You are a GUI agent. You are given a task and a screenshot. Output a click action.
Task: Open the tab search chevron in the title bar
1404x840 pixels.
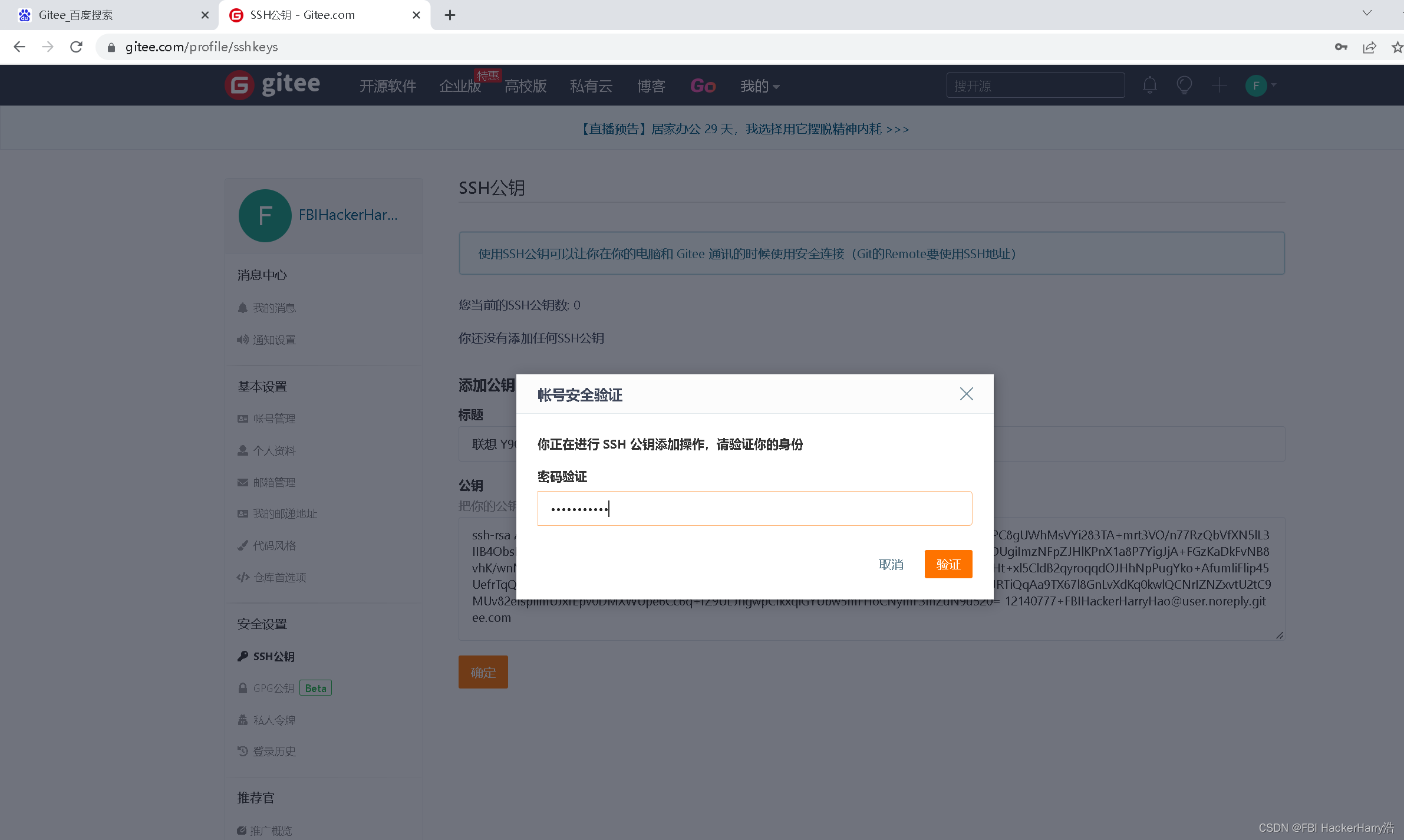tap(1367, 13)
